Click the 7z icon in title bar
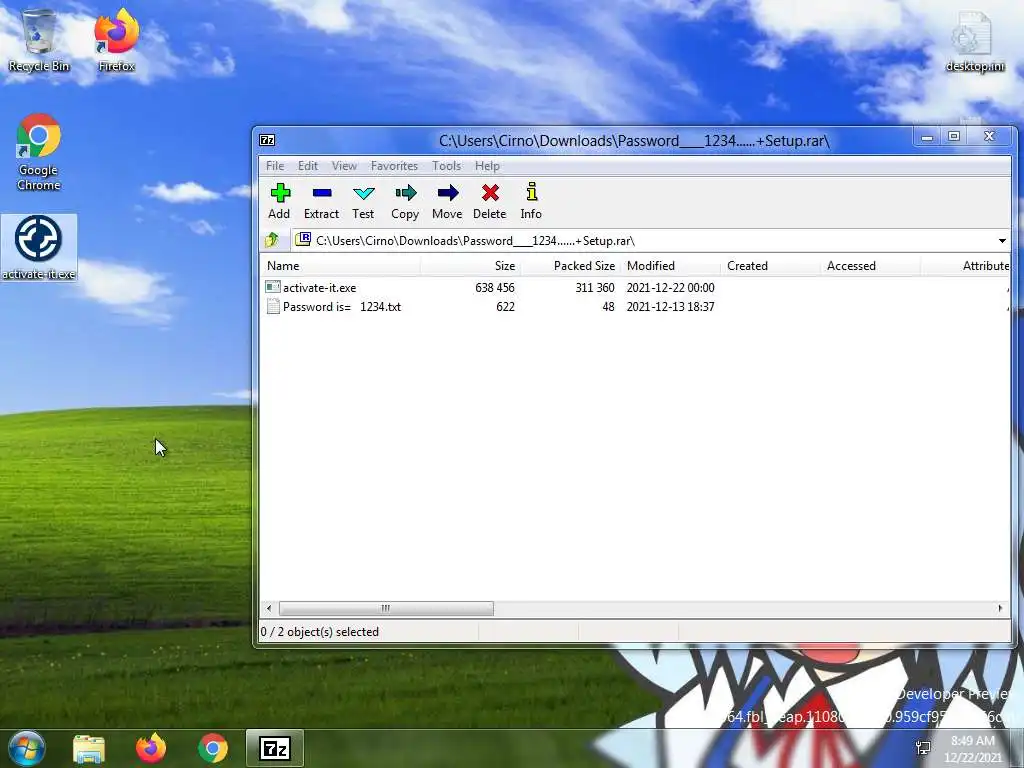Screen dimensions: 1024x768 pyautogui.click(x=267, y=140)
